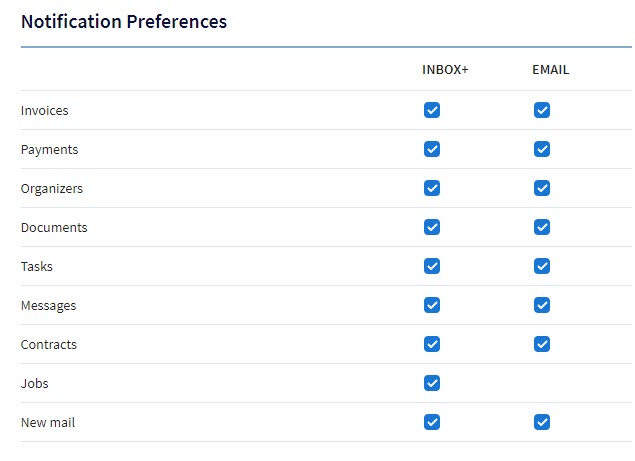Toggle Contracts Inbox+ checkbox
The width and height of the screenshot is (635, 461).
(x=432, y=344)
